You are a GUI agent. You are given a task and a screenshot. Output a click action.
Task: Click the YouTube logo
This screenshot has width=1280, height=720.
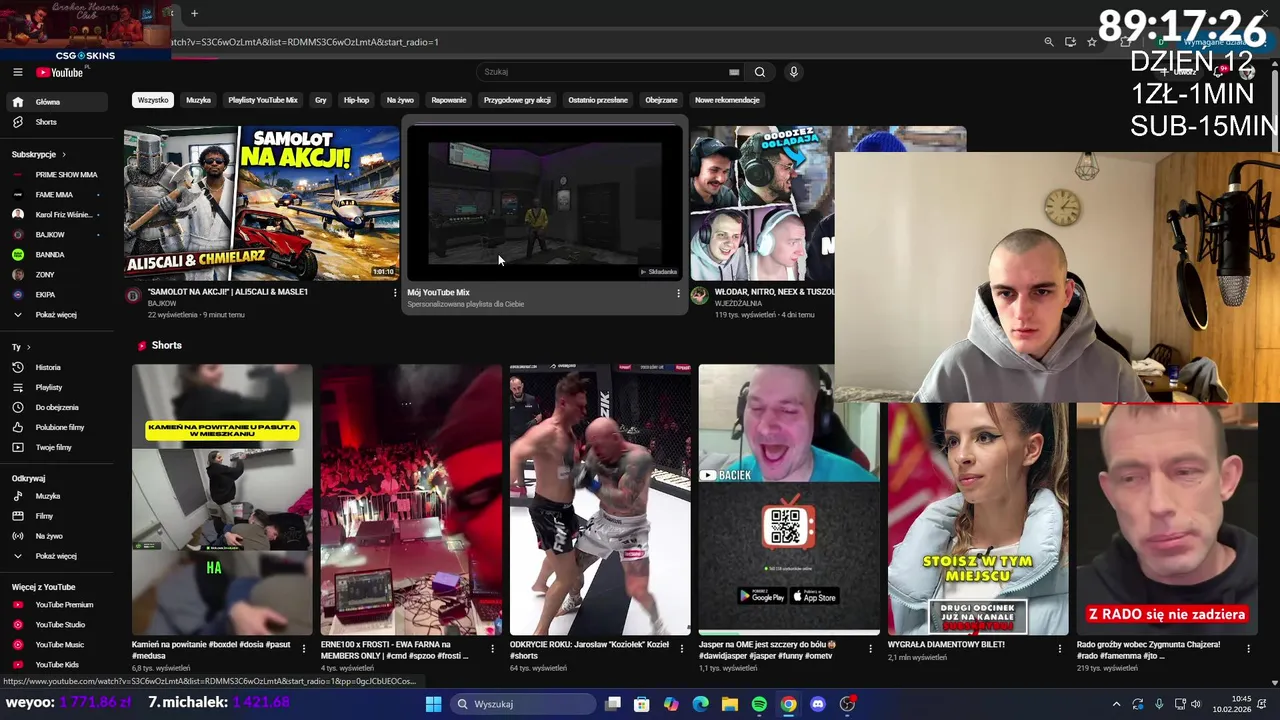(x=60, y=72)
